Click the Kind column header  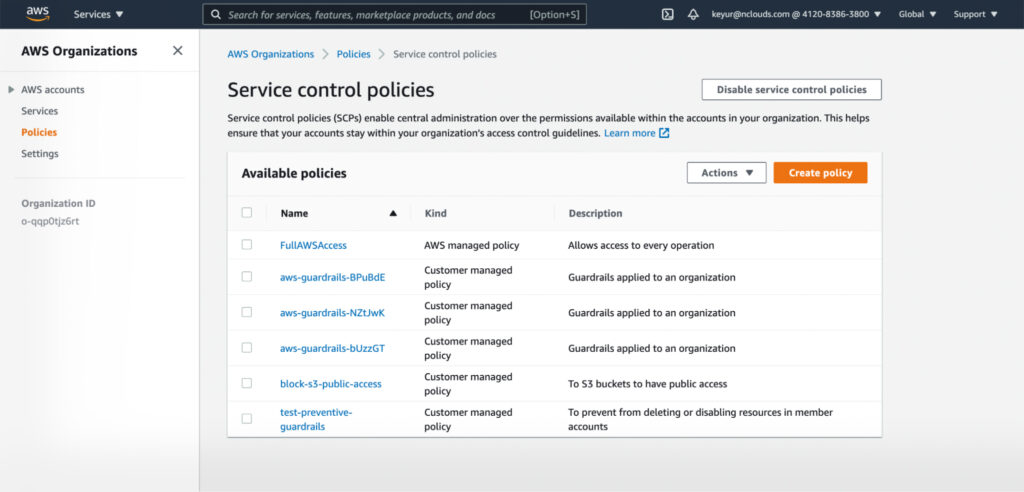[x=436, y=213]
